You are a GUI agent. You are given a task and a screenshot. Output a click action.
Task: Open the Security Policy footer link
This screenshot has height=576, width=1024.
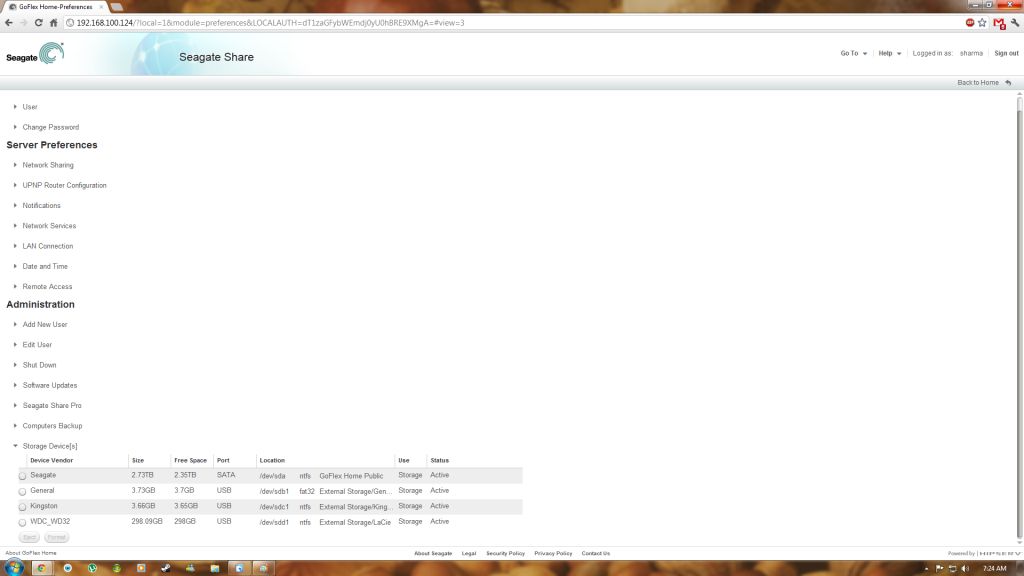505,554
